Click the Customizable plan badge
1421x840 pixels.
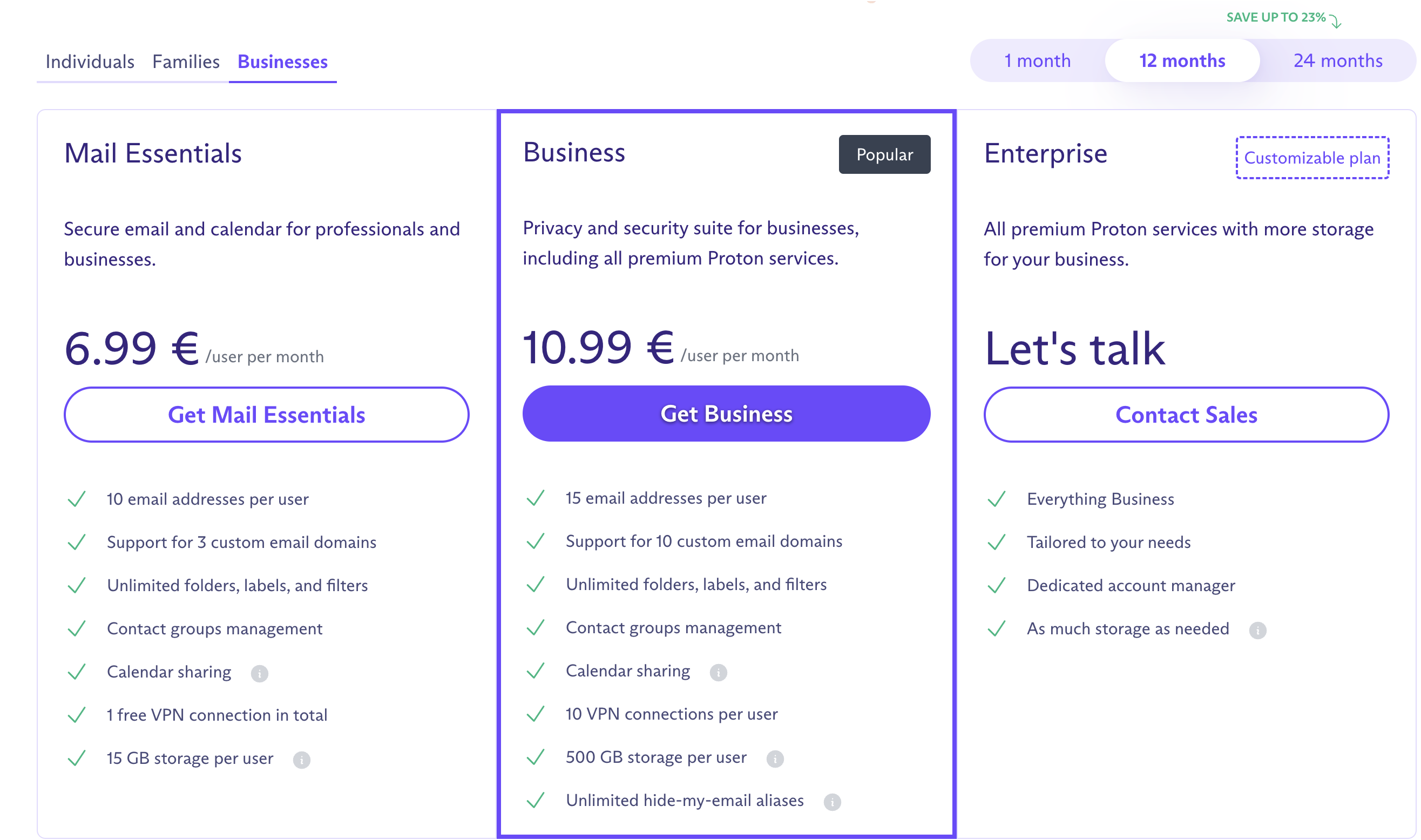1312,158
